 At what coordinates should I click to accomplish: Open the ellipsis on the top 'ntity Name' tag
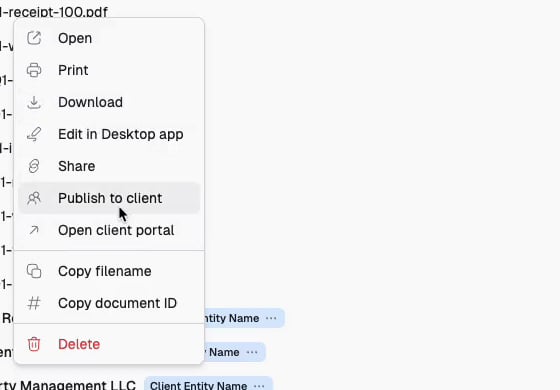[271, 318]
